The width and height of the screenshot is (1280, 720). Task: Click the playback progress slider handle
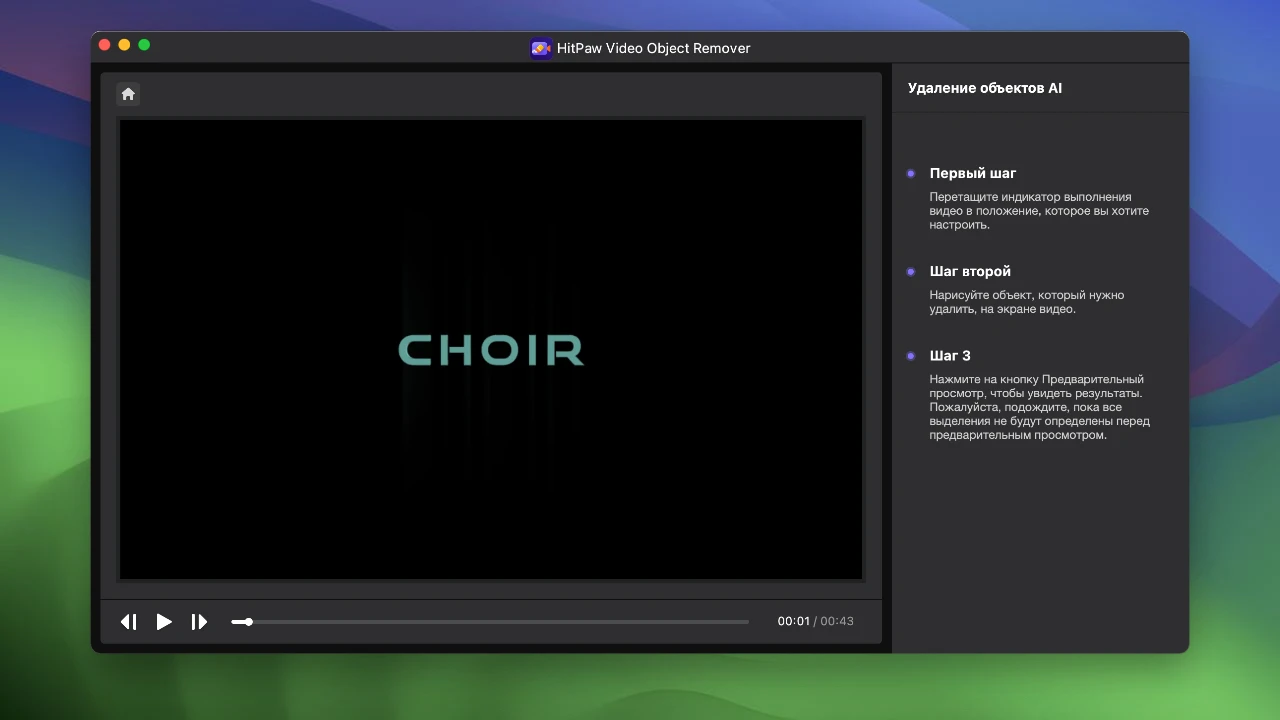pyautogui.click(x=248, y=622)
